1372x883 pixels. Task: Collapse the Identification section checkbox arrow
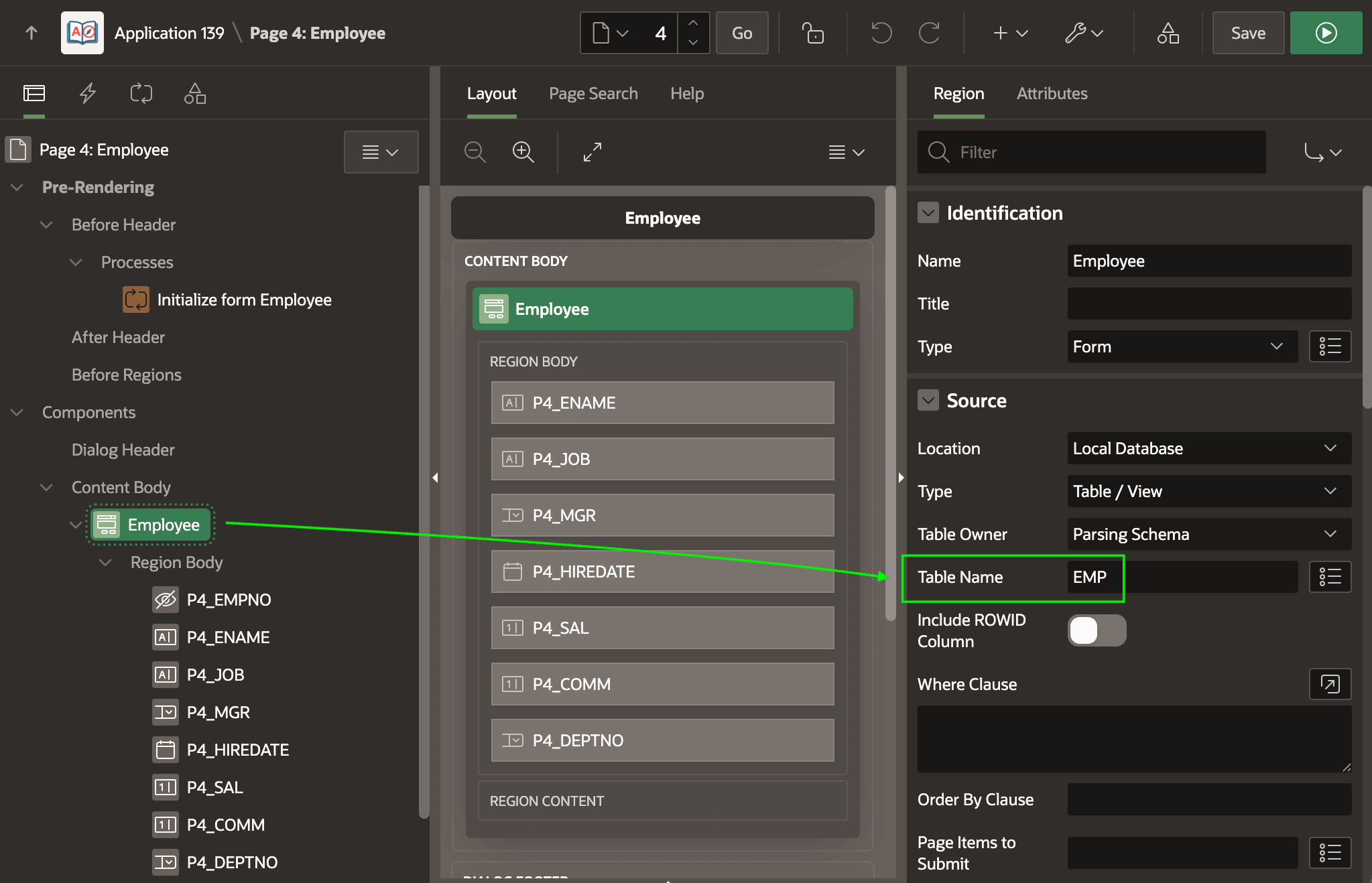tap(928, 213)
